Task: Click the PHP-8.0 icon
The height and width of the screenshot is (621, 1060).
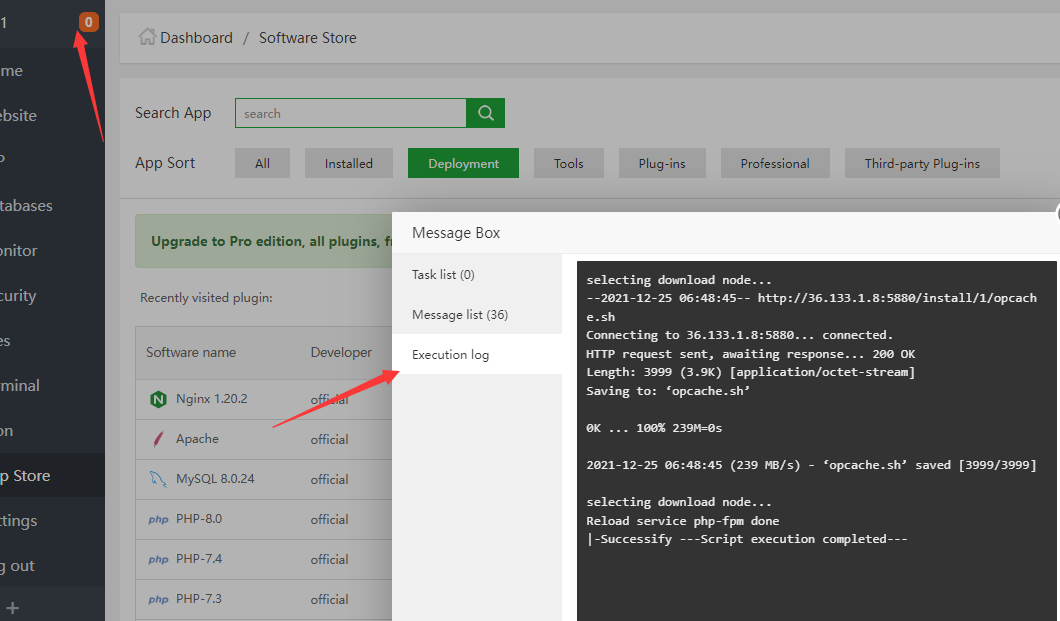Action: 158,519
